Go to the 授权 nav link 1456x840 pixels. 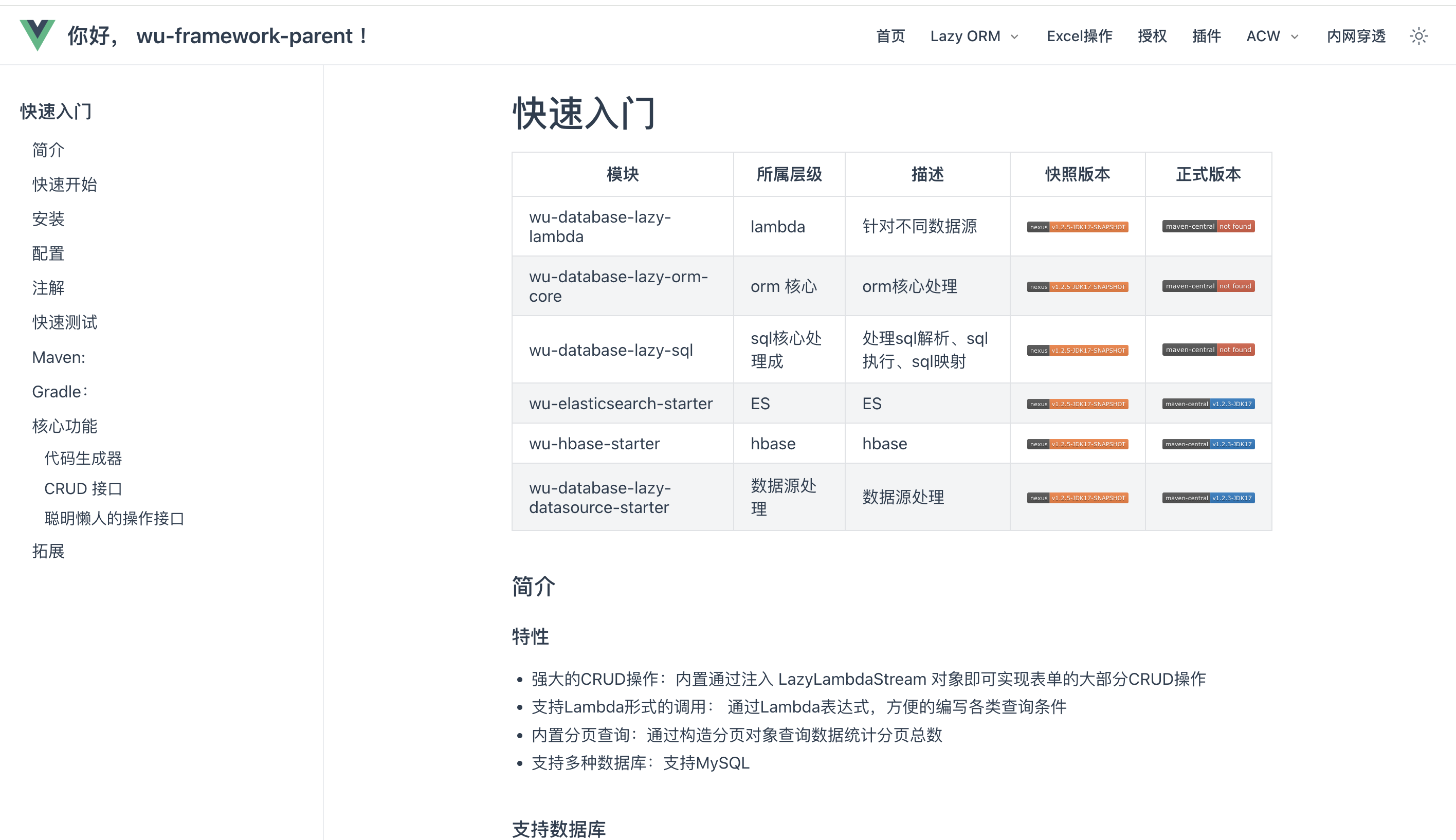pos(1152,36)
